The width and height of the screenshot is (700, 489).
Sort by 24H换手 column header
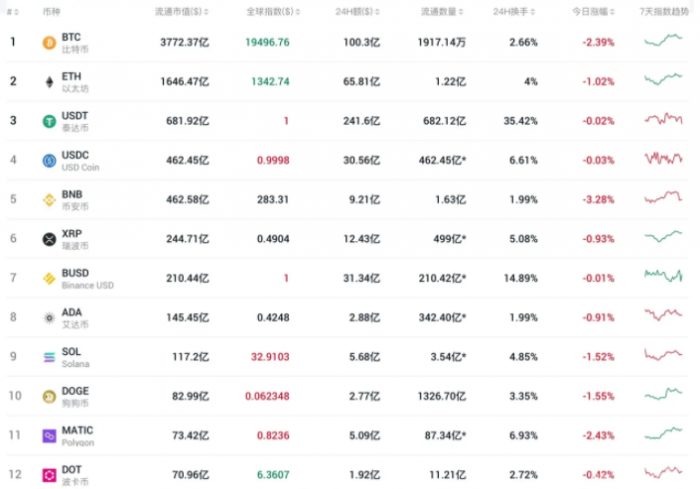click(513, 11)
